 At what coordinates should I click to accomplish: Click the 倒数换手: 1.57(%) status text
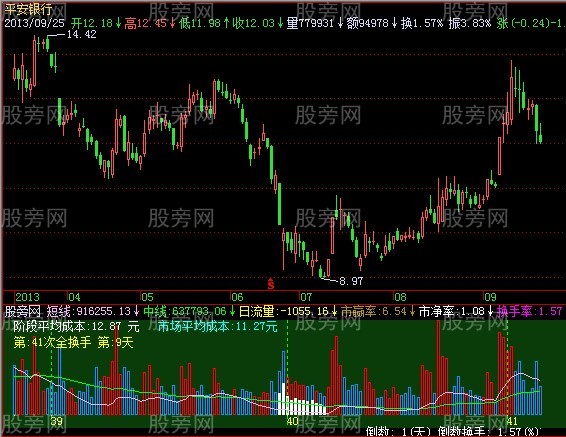click(490, 431)
